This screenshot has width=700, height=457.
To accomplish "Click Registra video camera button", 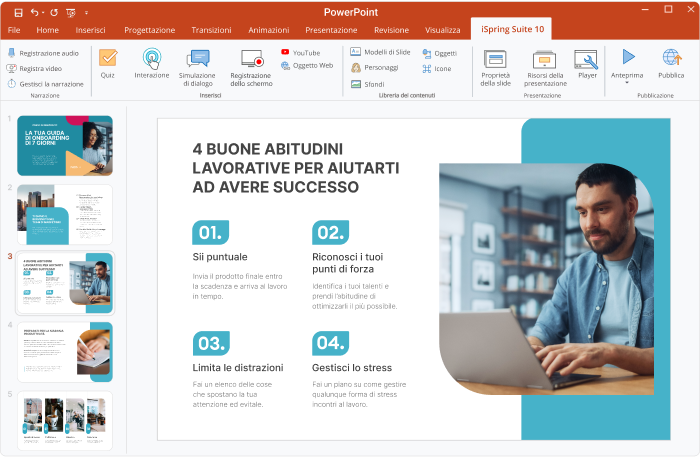I will pyautogui.click(x=34, y=69).
